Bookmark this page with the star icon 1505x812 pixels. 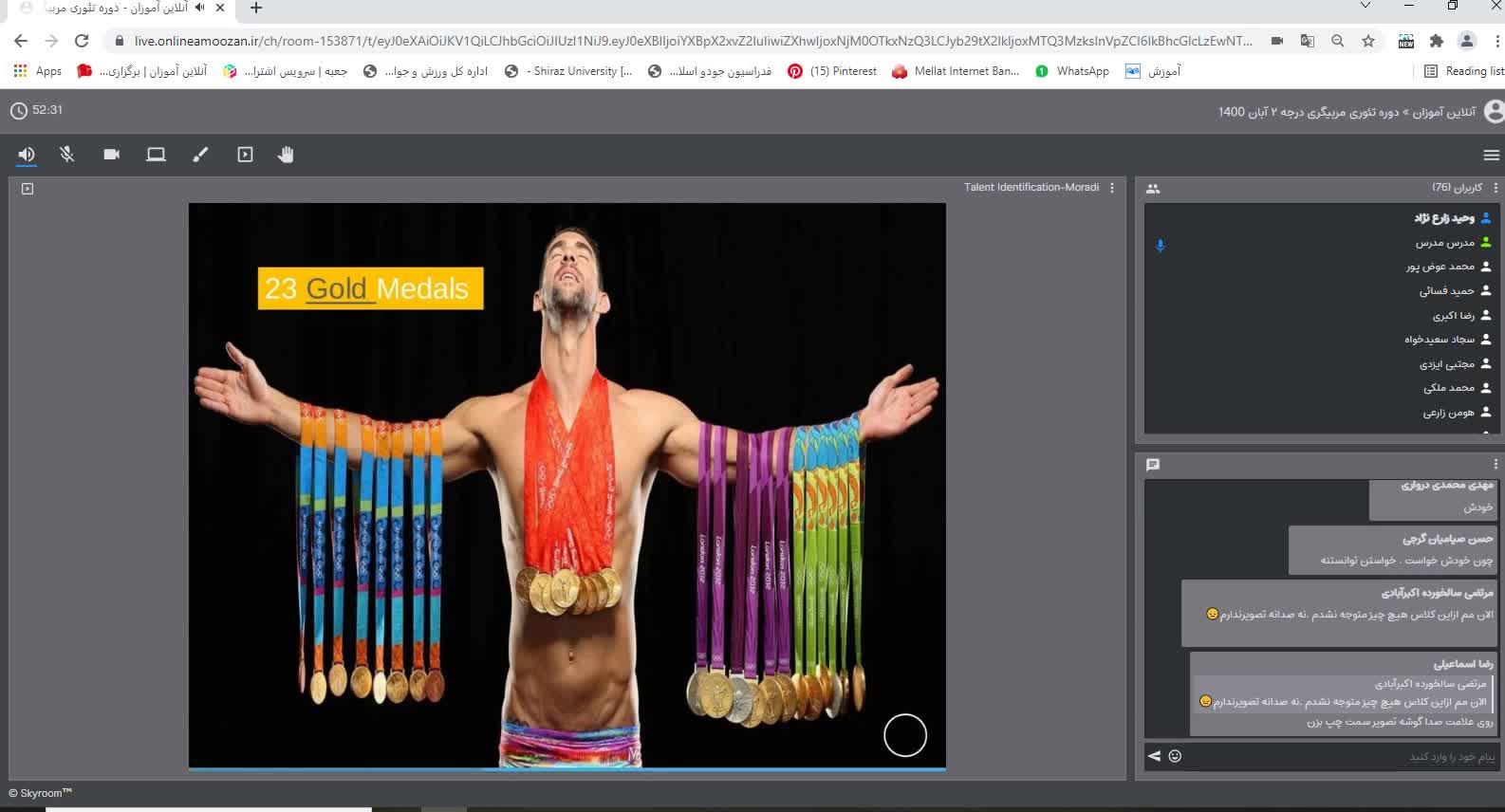(x=1367, y=41)
